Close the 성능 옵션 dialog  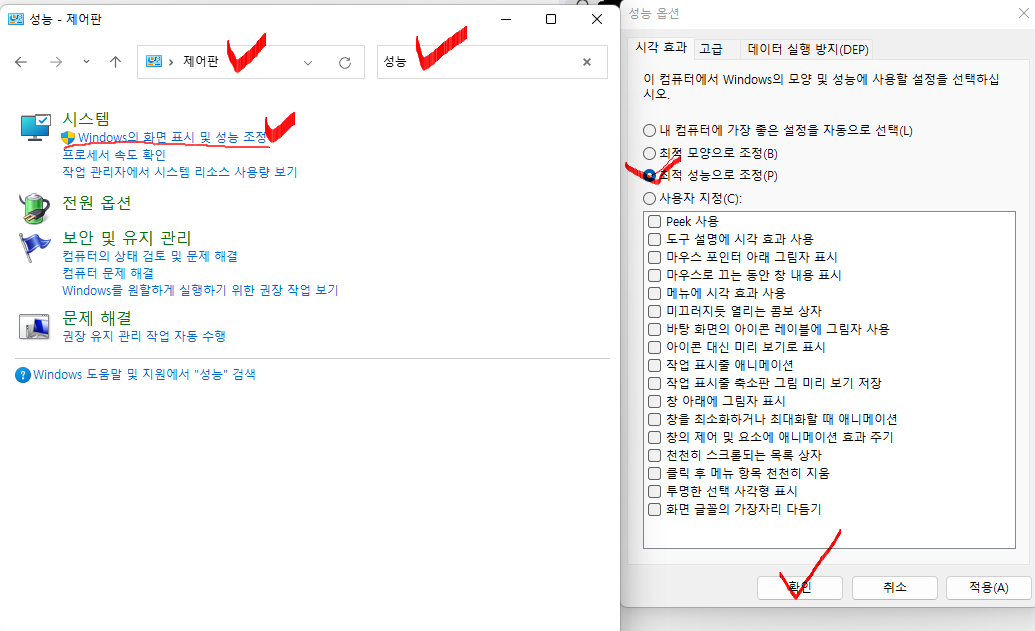tap(1024, 13)
